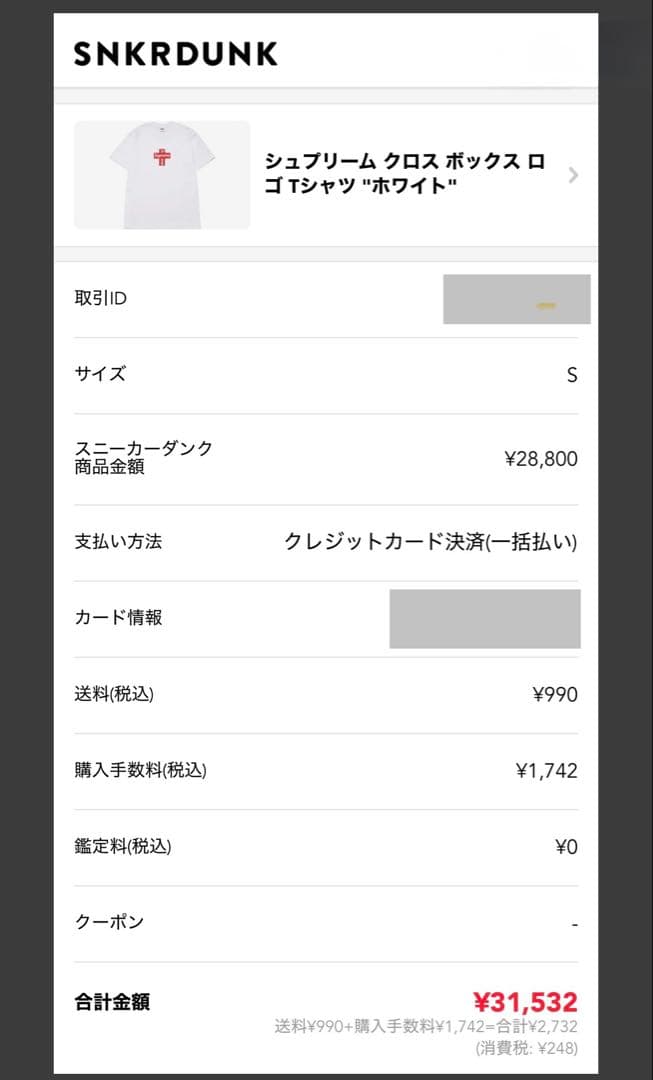Image resolution: width=653 pixels, height=1080 pixels.
Task: Click the masked カード情報 card box
Action: [484, 618]
